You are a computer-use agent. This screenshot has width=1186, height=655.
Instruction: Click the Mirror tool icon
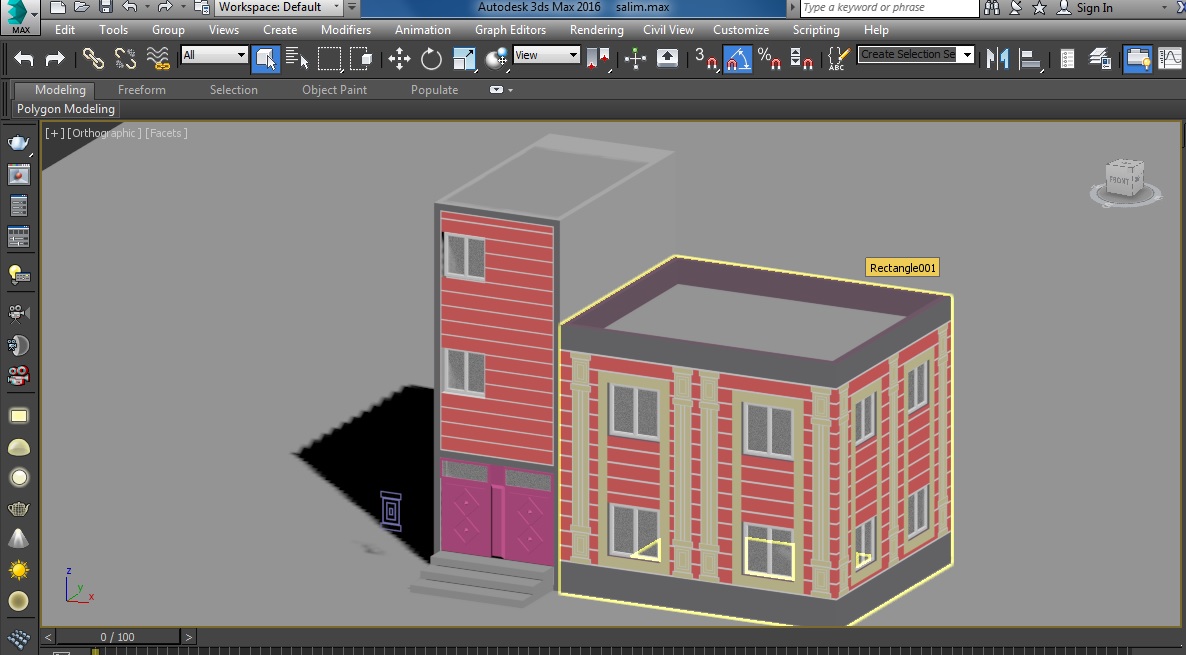click(x=998, y=58)
